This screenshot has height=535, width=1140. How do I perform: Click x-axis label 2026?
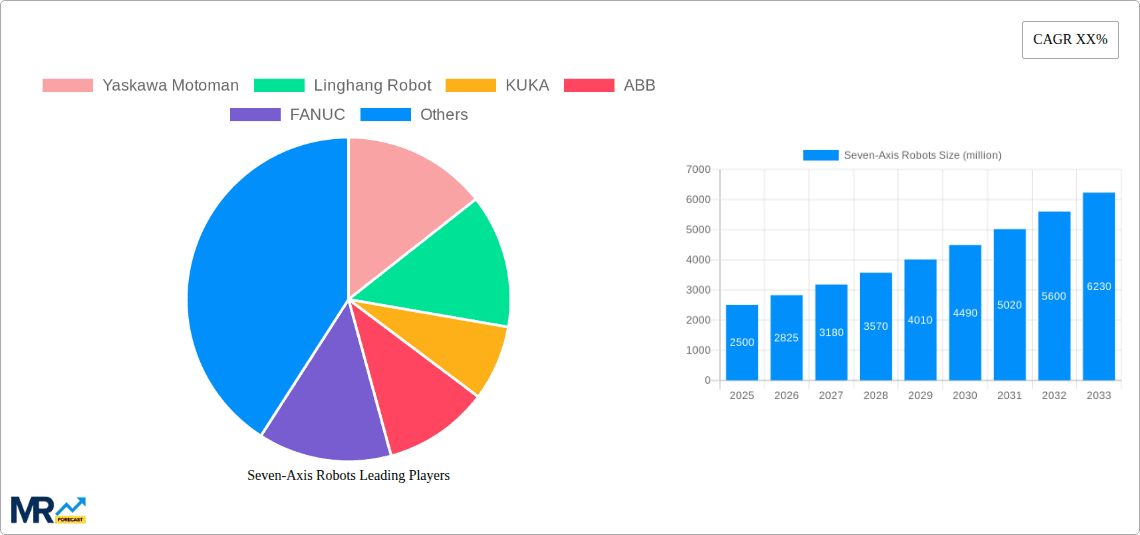[x=787, y=395]
